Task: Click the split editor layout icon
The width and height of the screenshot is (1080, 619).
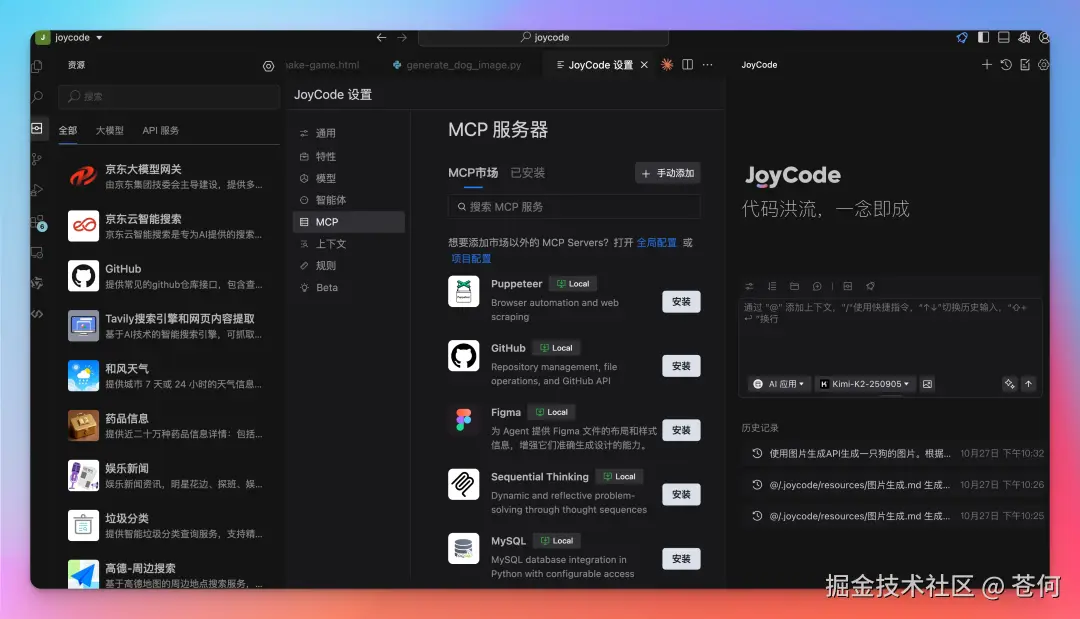Action: click(686, 63)
